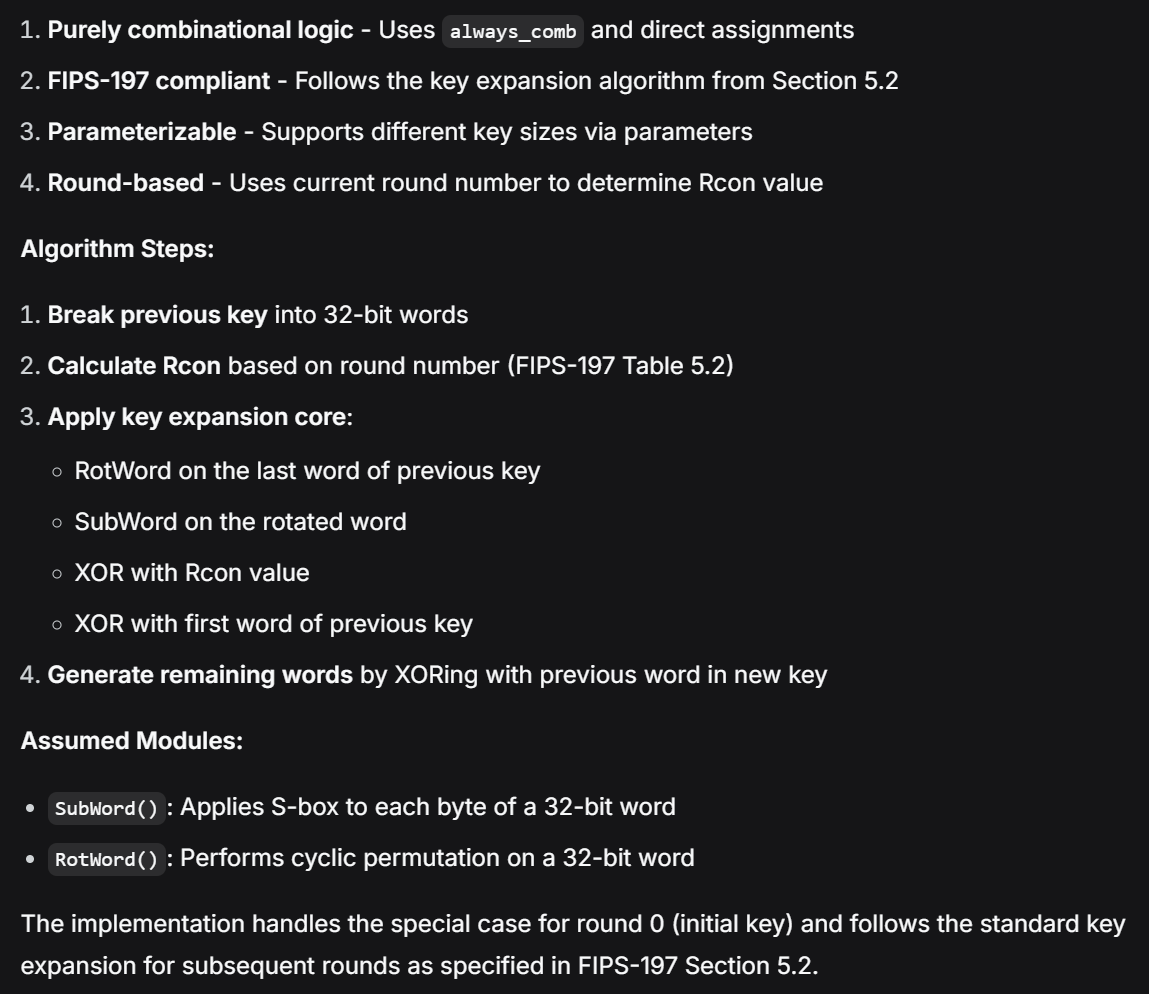Viewport: 1149px width, 994px height.
Task: Click the always_comb inline code snippet
Action: (513, 30)
